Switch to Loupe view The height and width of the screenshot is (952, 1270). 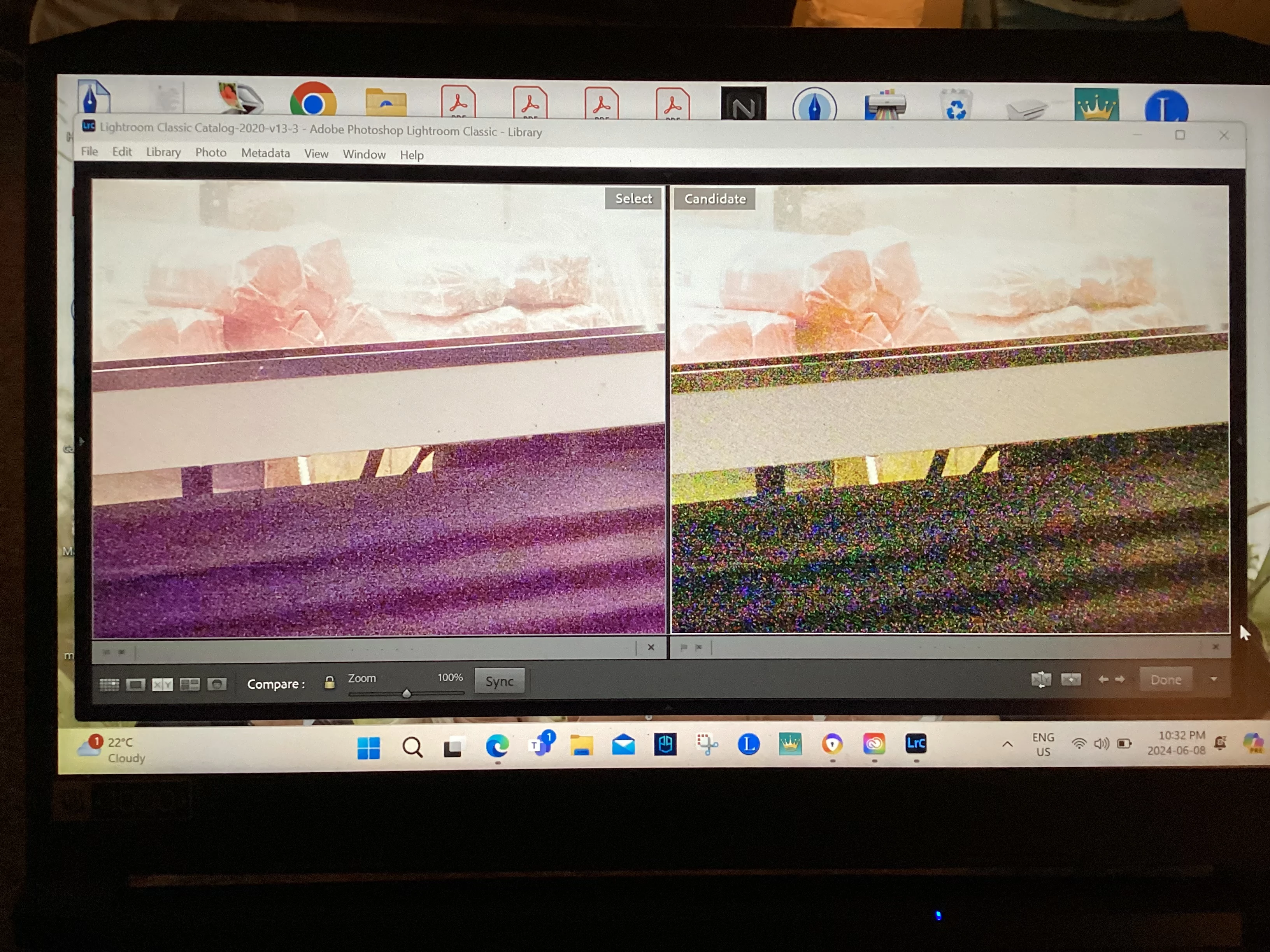[135, 684]
